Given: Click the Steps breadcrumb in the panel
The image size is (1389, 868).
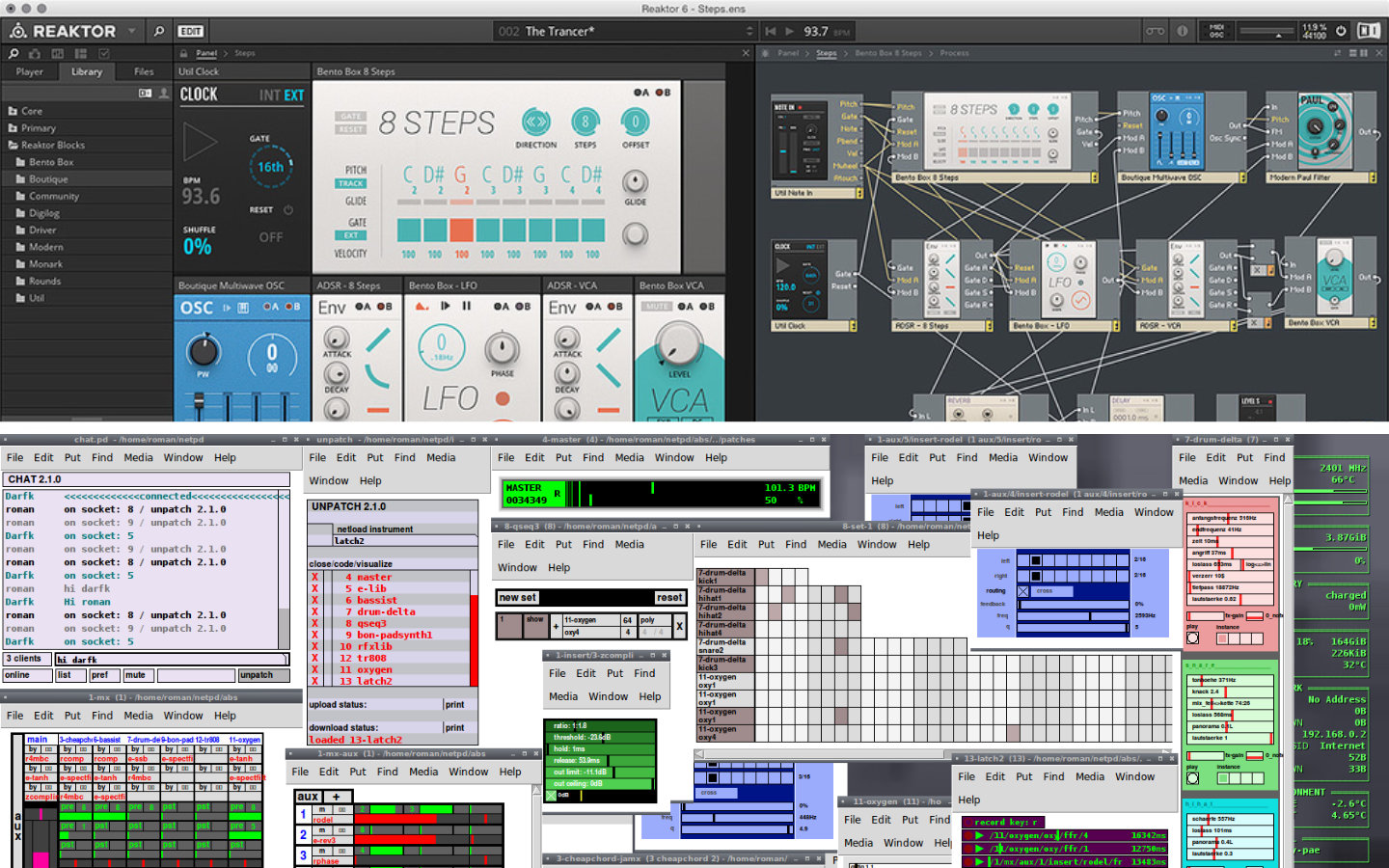Looking at the screenshot, I should [x=245, y=53].
